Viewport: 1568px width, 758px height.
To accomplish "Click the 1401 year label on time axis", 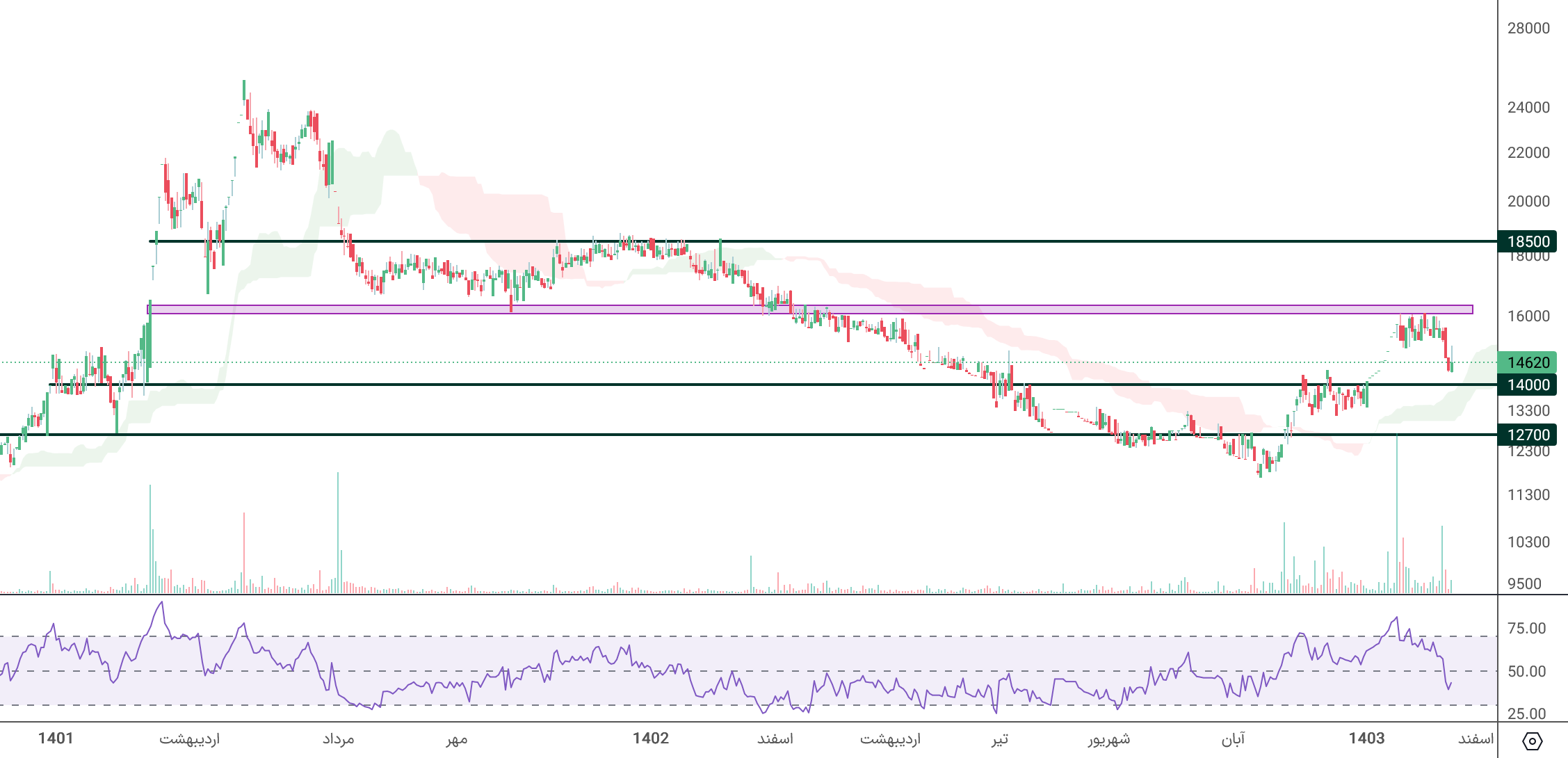I will coord(56,738).
